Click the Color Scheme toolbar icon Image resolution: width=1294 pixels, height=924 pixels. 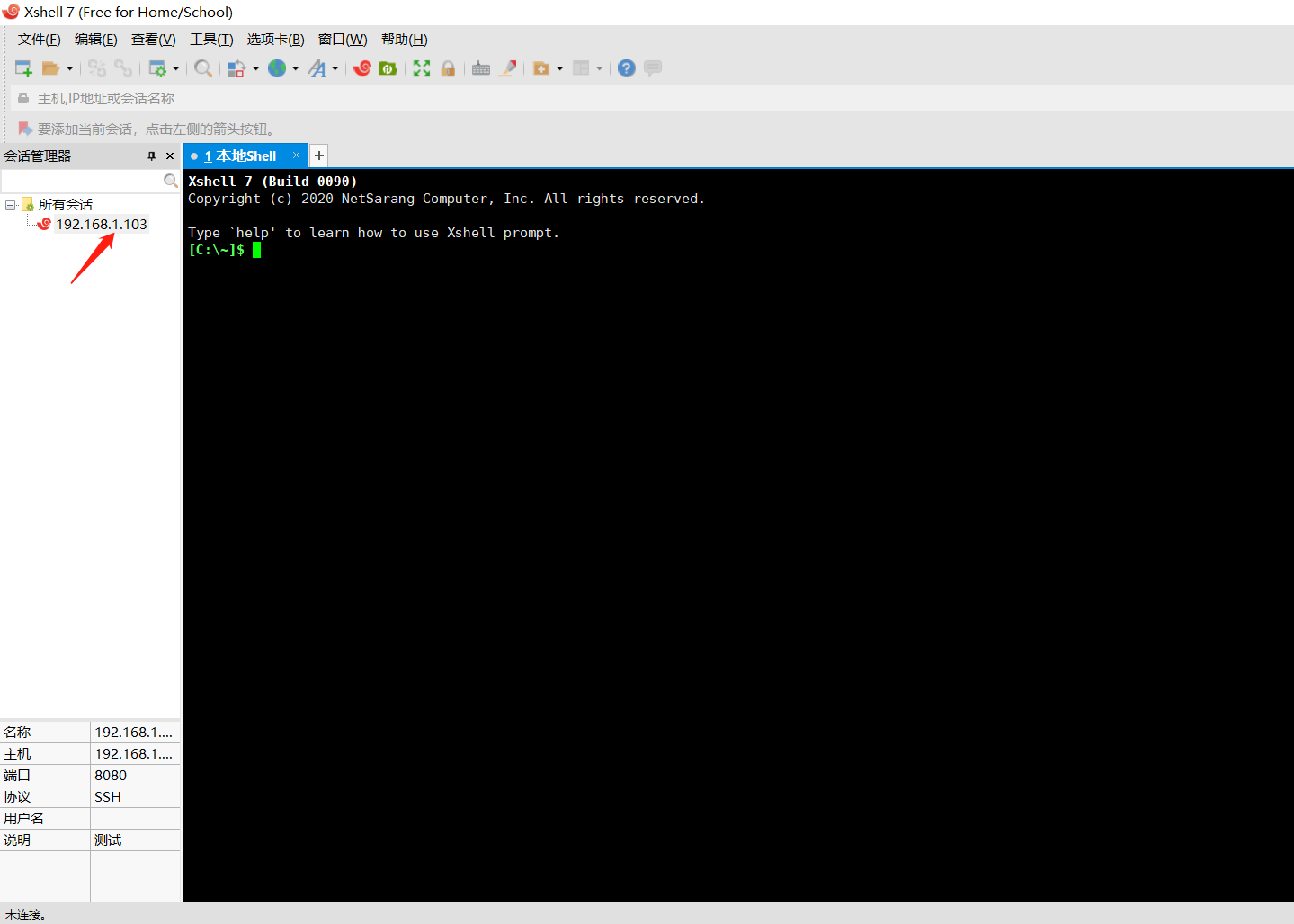[x=236, y=68]
